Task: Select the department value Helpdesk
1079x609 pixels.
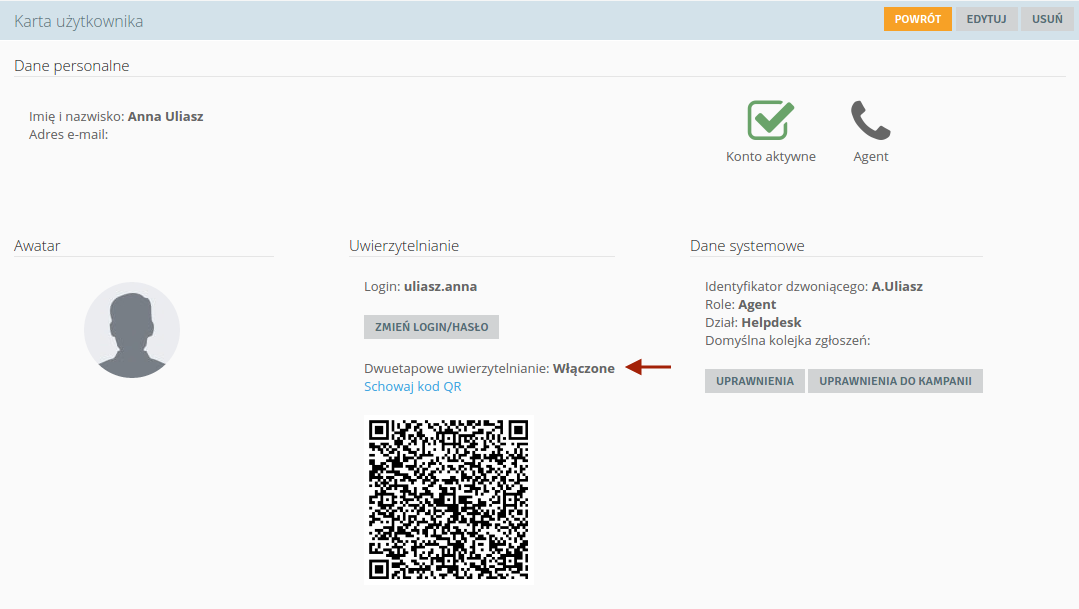Action: [771, 322]
